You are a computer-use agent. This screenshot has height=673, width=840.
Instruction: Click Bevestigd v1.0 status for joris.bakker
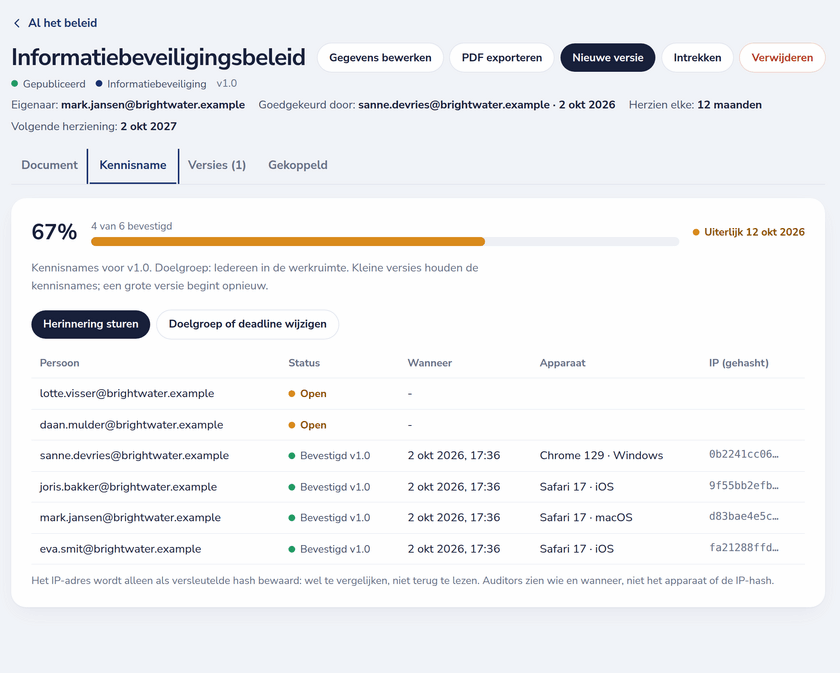[329, 487]
